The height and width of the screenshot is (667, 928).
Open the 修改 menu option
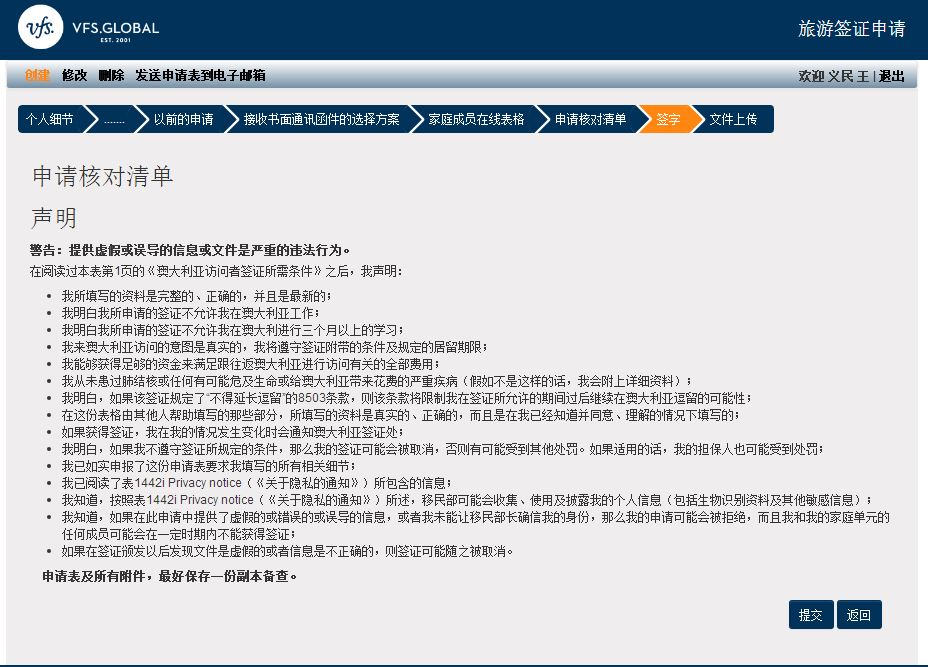[74, 76]
